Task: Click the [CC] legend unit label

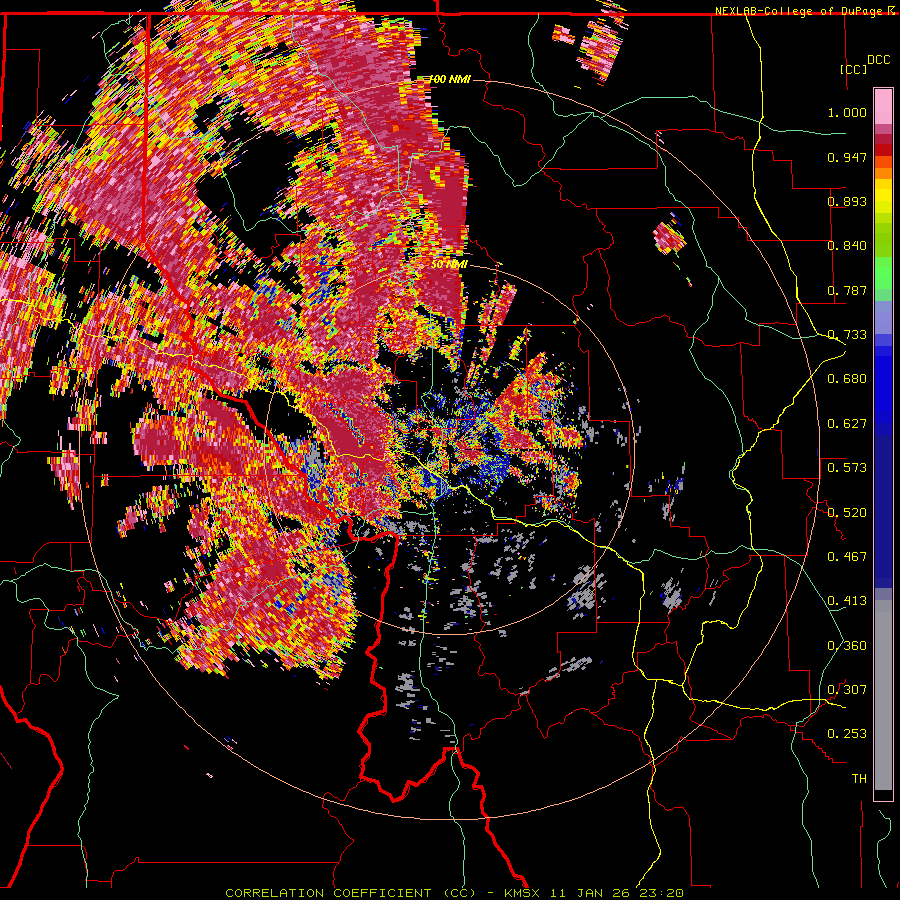Action: (854, 69)
